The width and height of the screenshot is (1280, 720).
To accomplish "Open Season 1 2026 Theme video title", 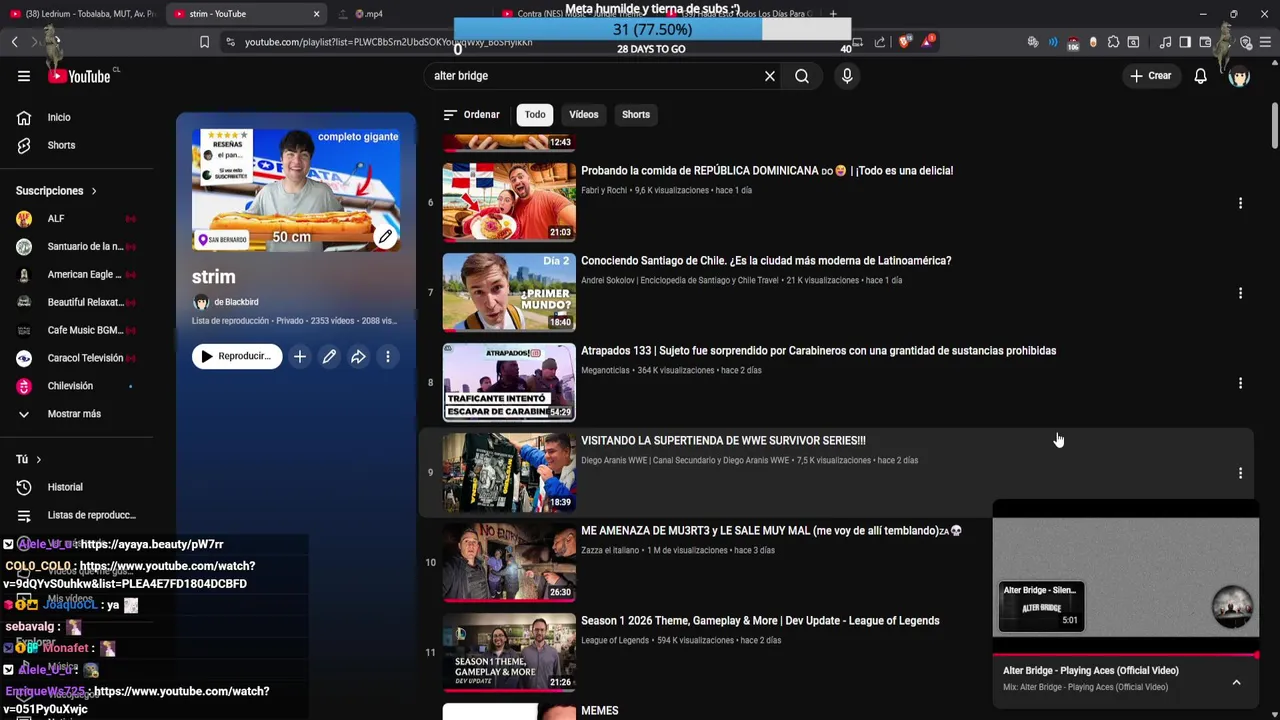I will click(760, 621).
